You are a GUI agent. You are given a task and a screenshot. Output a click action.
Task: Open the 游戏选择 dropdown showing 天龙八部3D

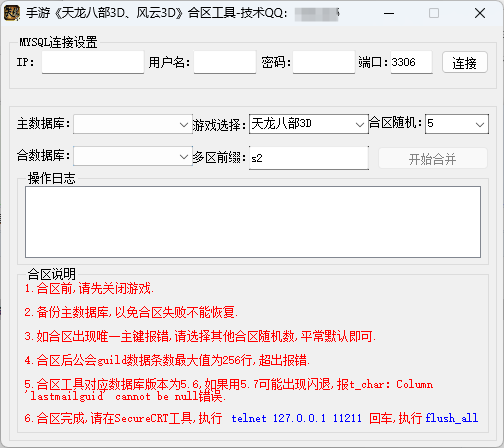pos(309,124)
